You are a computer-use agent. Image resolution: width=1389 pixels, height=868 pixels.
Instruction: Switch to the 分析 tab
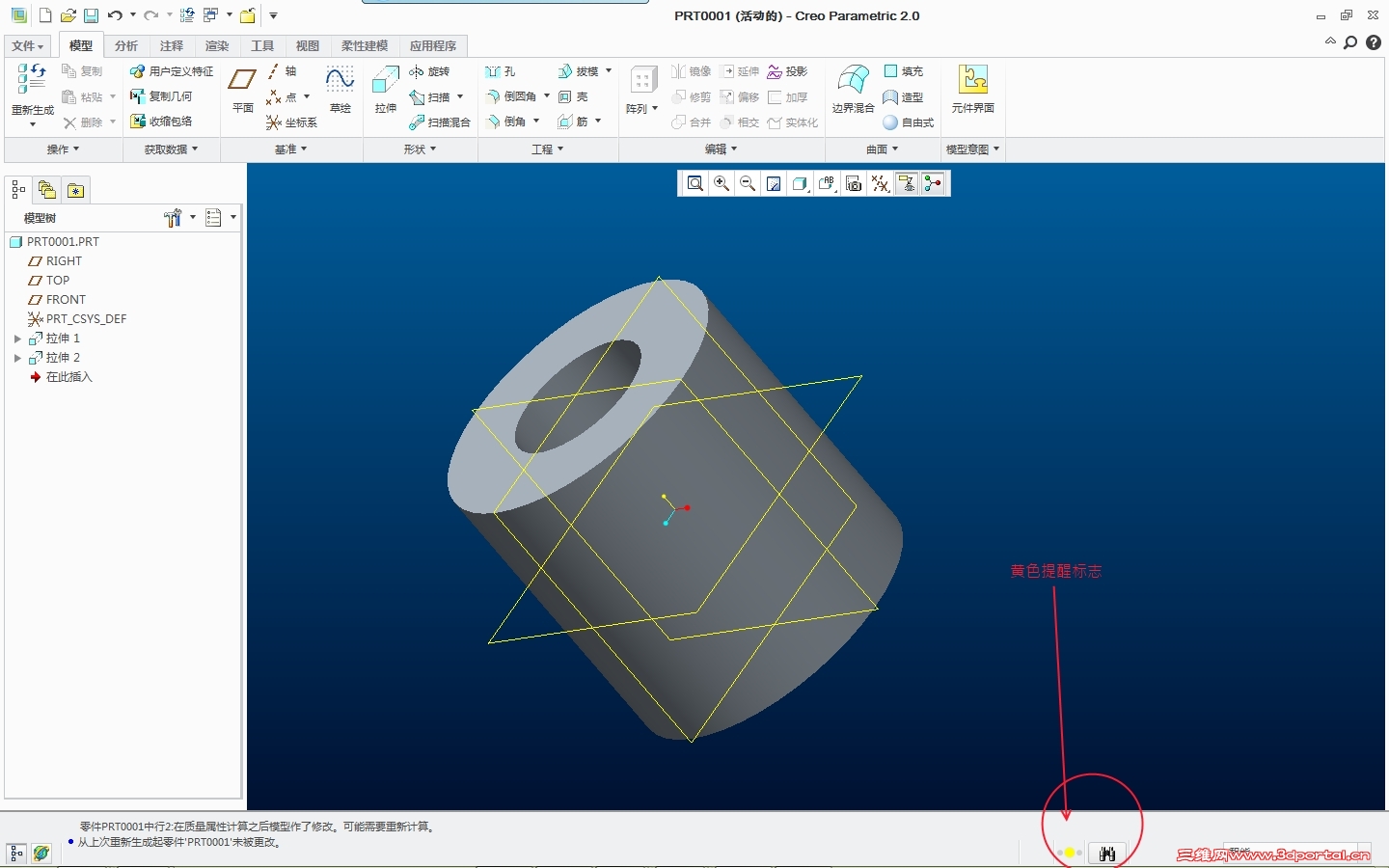pos(126,46)
